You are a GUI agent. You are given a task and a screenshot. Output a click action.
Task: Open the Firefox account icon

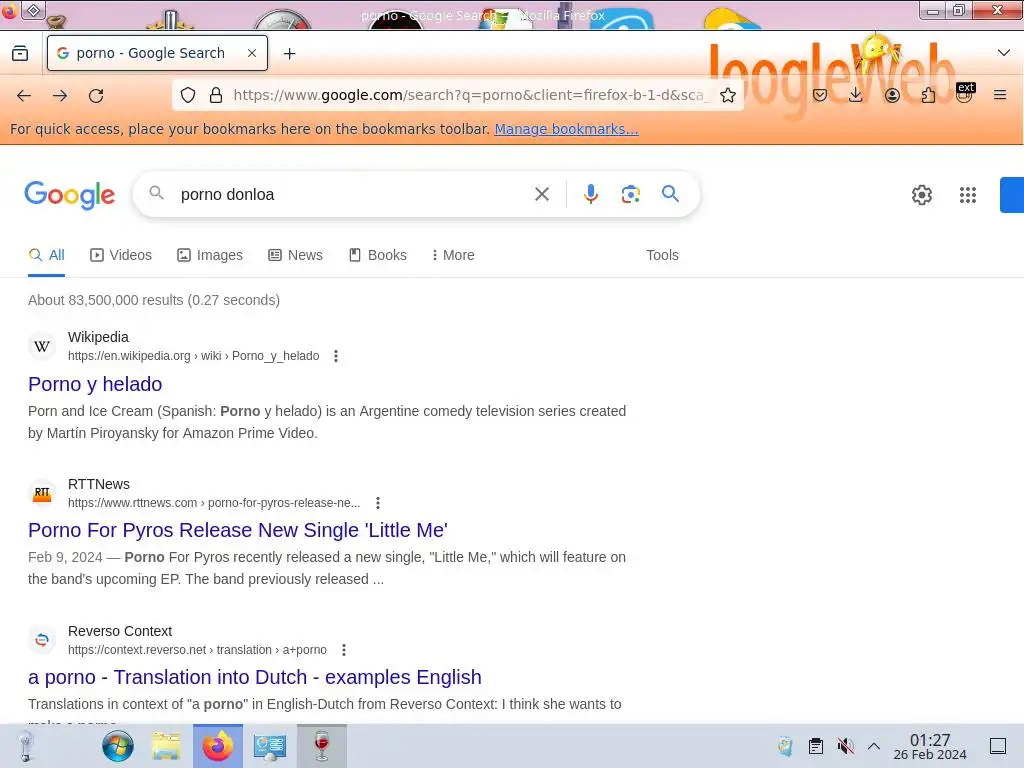click(892, 95)
